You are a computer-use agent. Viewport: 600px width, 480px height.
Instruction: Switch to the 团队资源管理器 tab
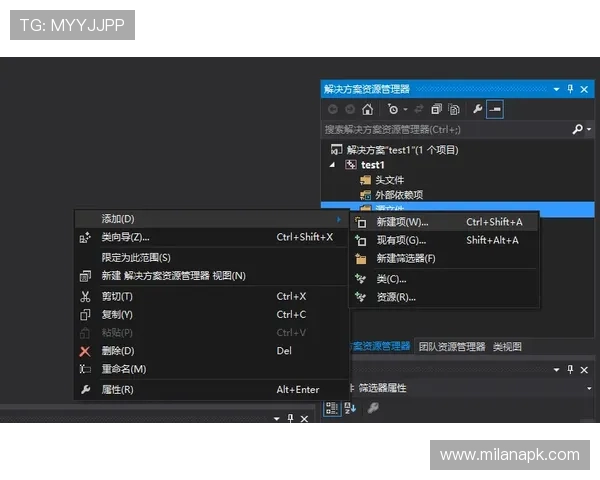(452, 347)
